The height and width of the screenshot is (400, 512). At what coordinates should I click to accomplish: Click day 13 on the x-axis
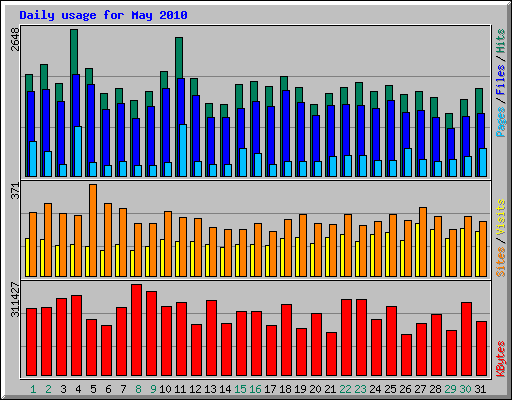(210, 389)
